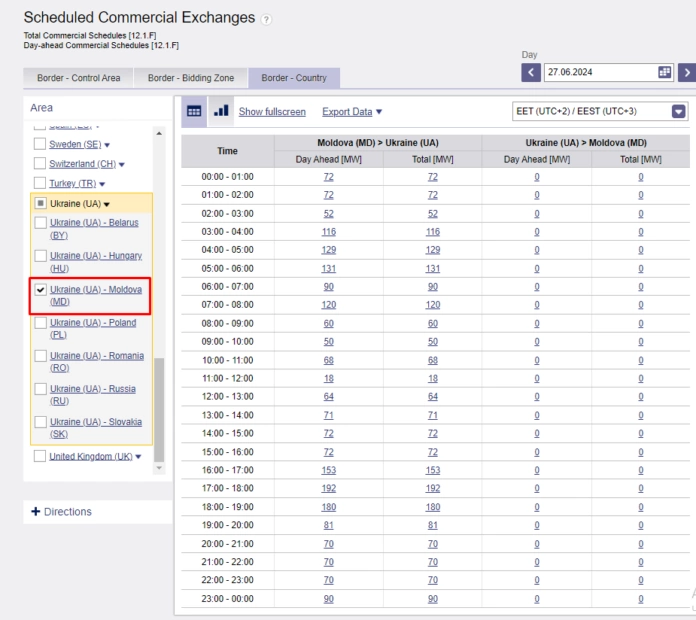696x620 pixels.
Task: Tick the Ukraine - Romania (RO) checkbox
Action: (40, 355)
